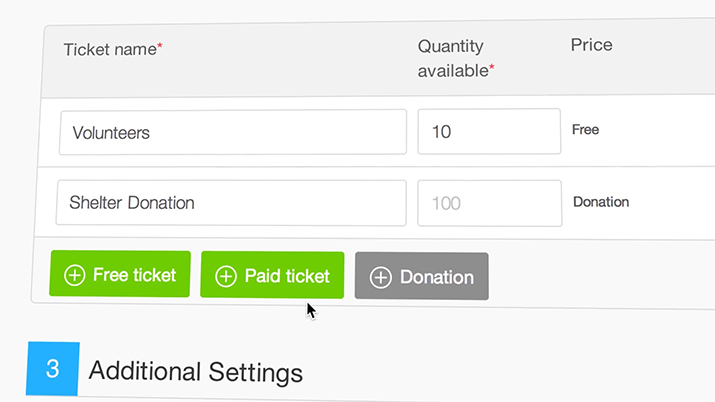Open the Additional Settings section heading
Image resolution: width=715 pixels, height=402 pixels.
tap(196, 371)
